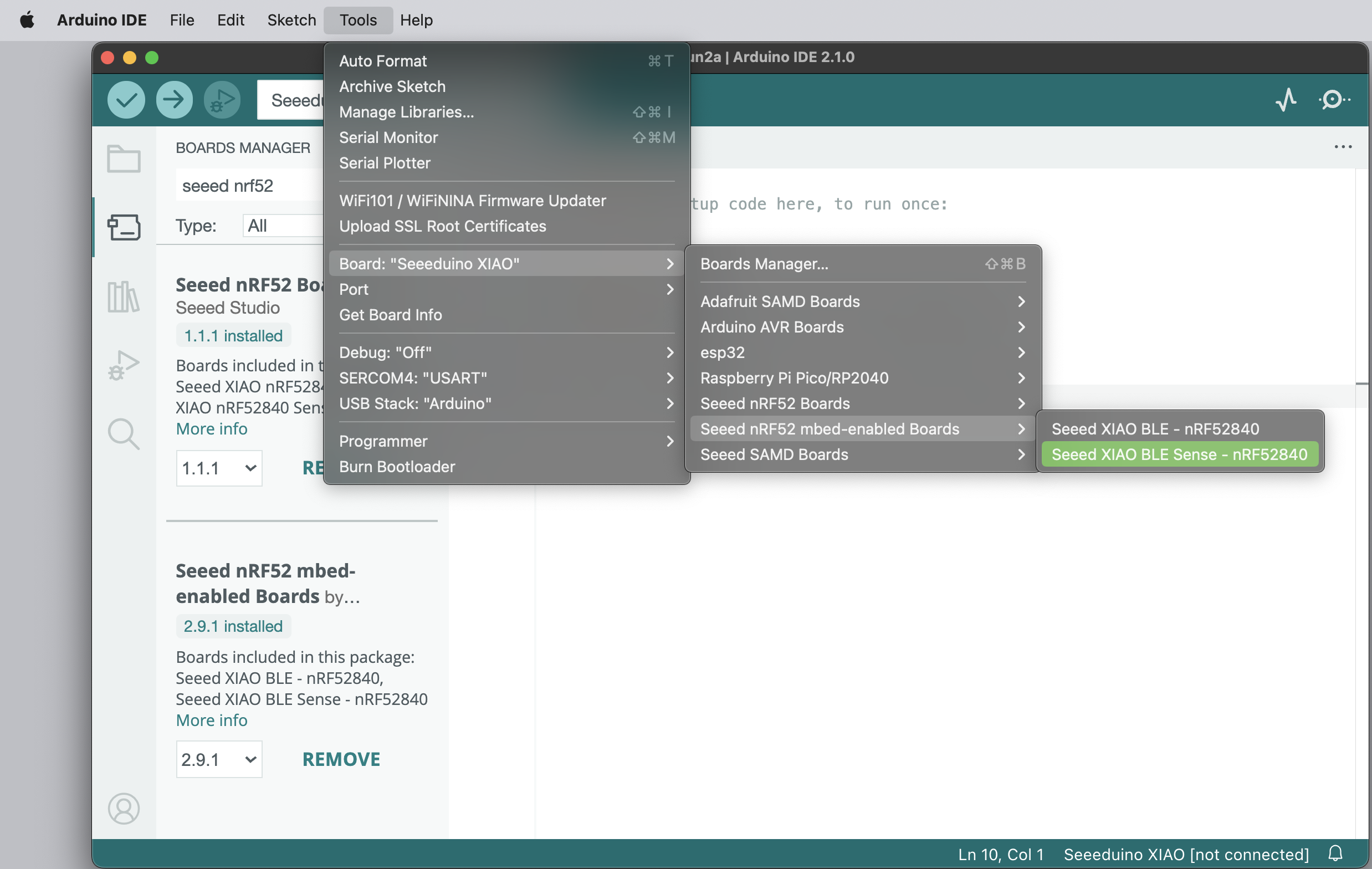The height and width of the screenshot is (869, 1372).
Task: Open the Arduino IDE app menu
Action: pos(102,21)
